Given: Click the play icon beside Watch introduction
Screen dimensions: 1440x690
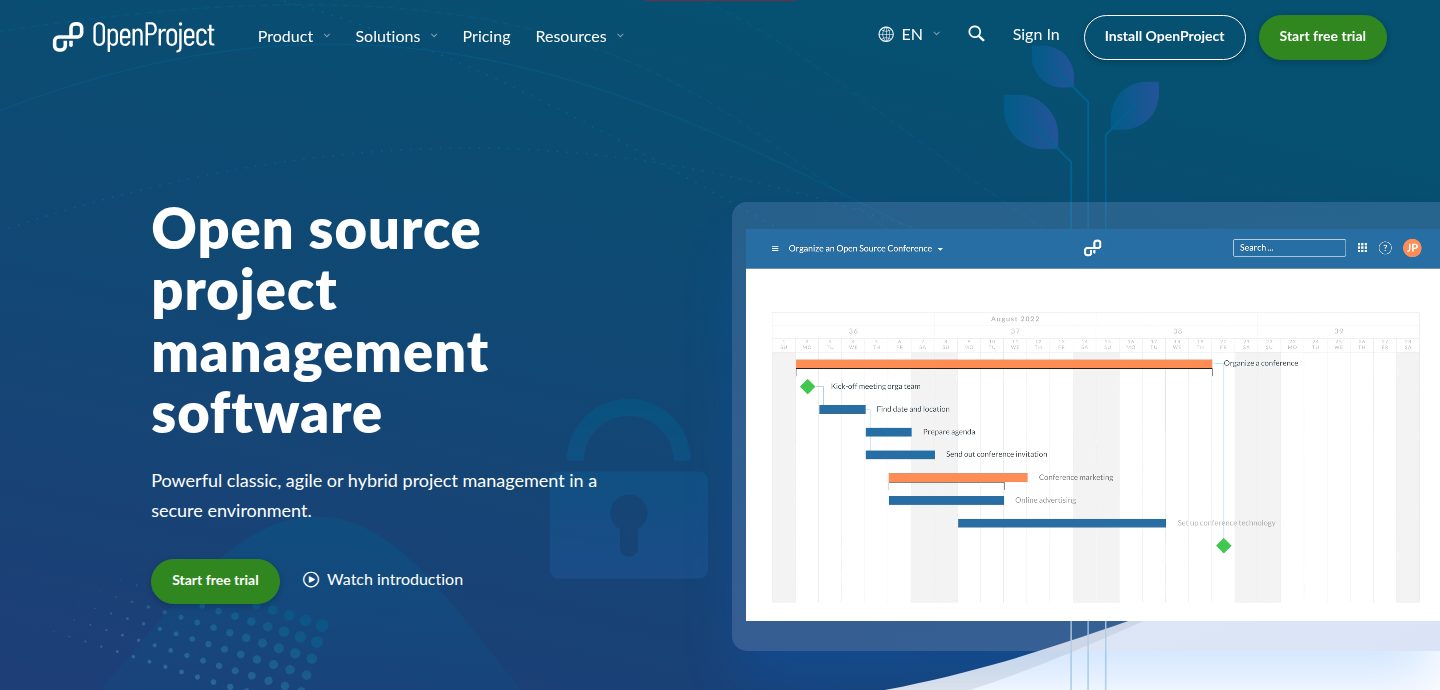Looking at the screenshot, I should tap(311, 579).
